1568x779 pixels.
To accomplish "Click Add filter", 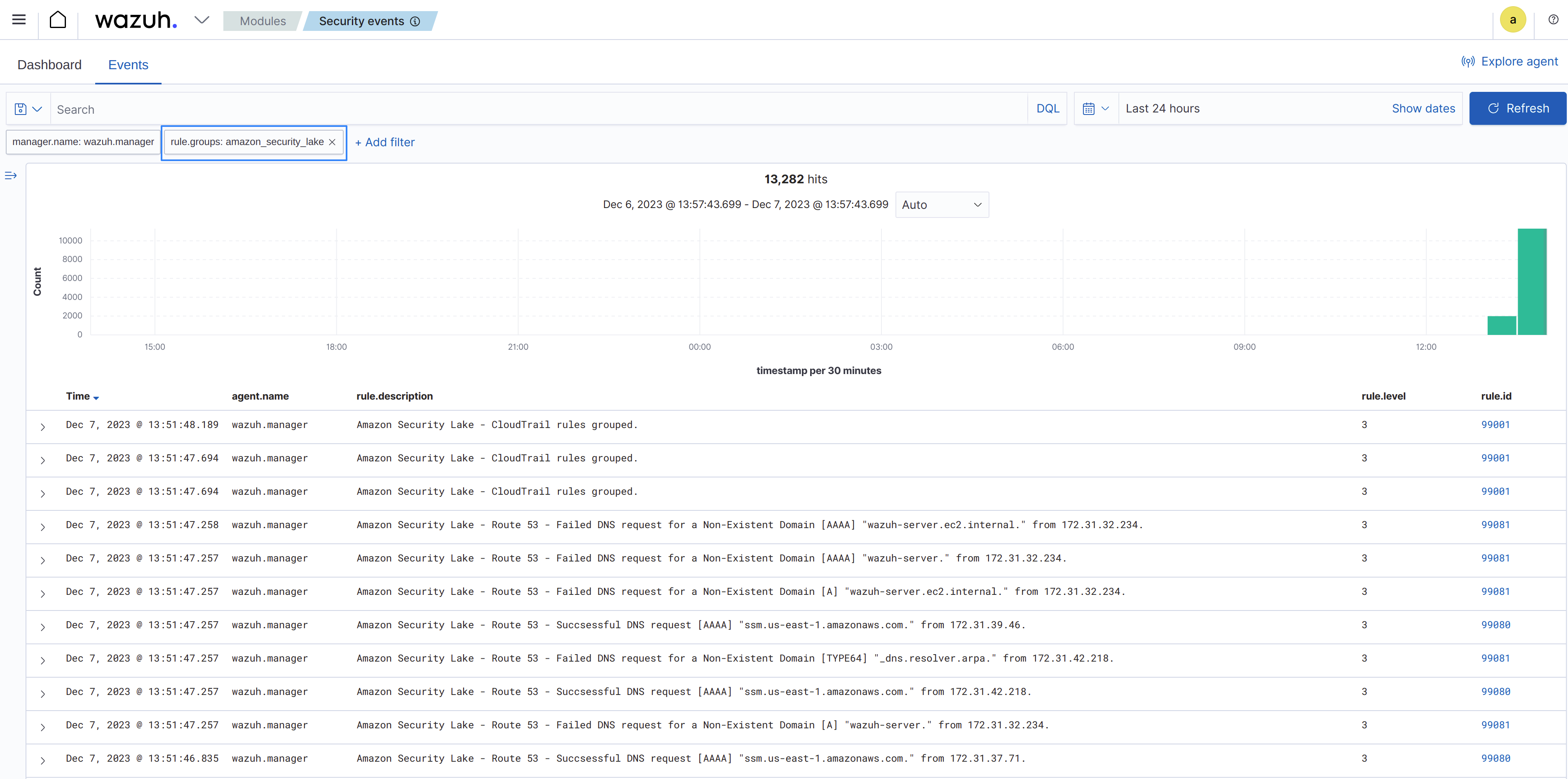I will (385, 142).
